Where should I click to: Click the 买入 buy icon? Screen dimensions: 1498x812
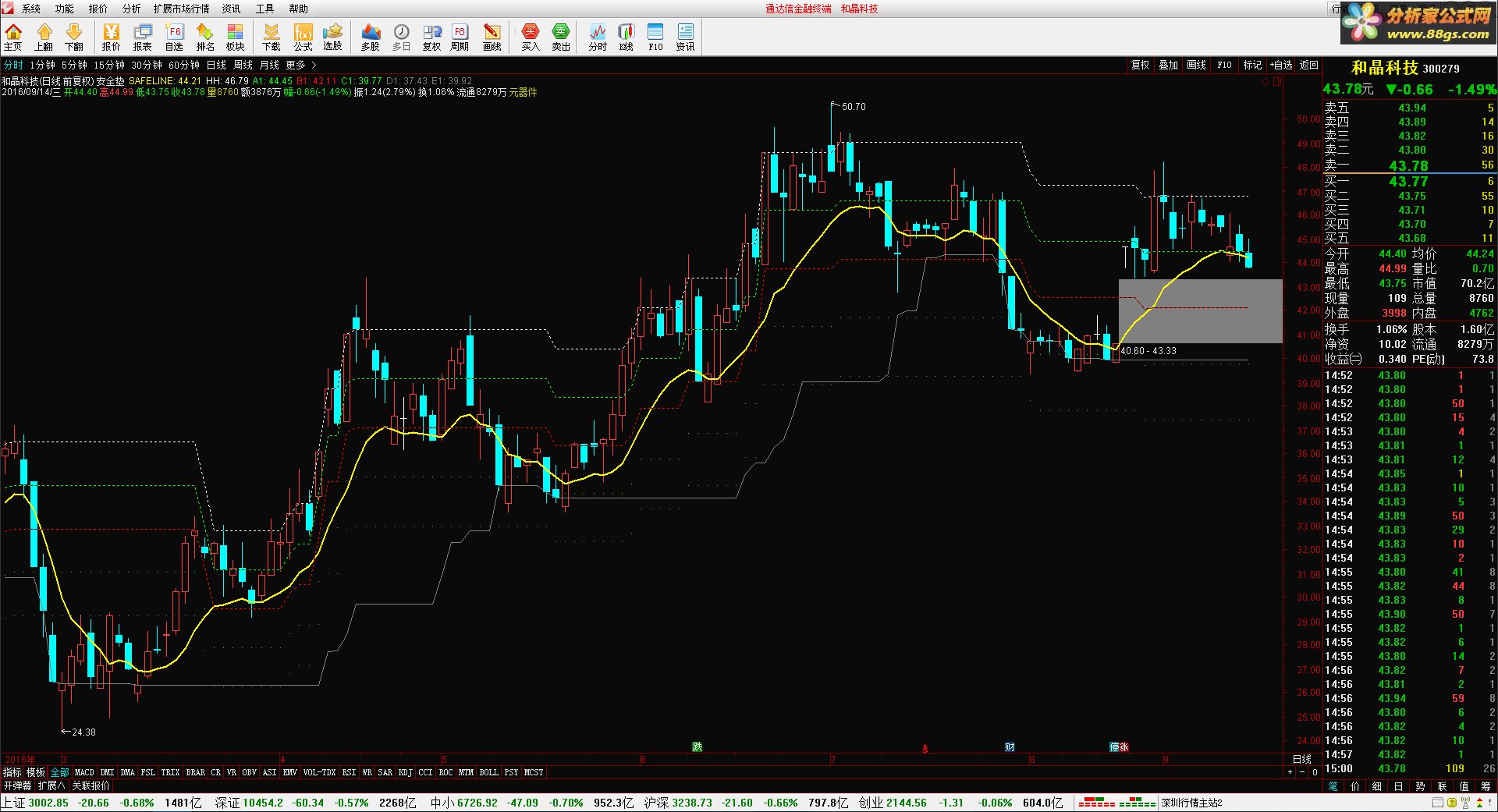[x=531, y=37]
